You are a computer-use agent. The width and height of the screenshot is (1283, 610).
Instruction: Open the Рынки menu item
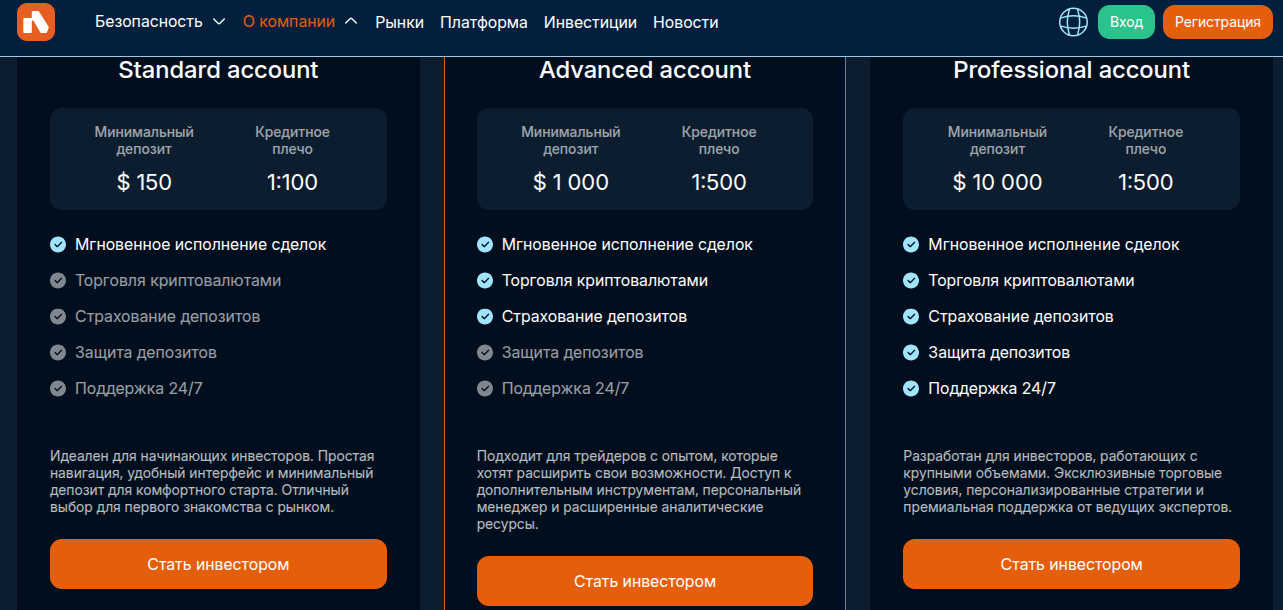pos(399,22)
